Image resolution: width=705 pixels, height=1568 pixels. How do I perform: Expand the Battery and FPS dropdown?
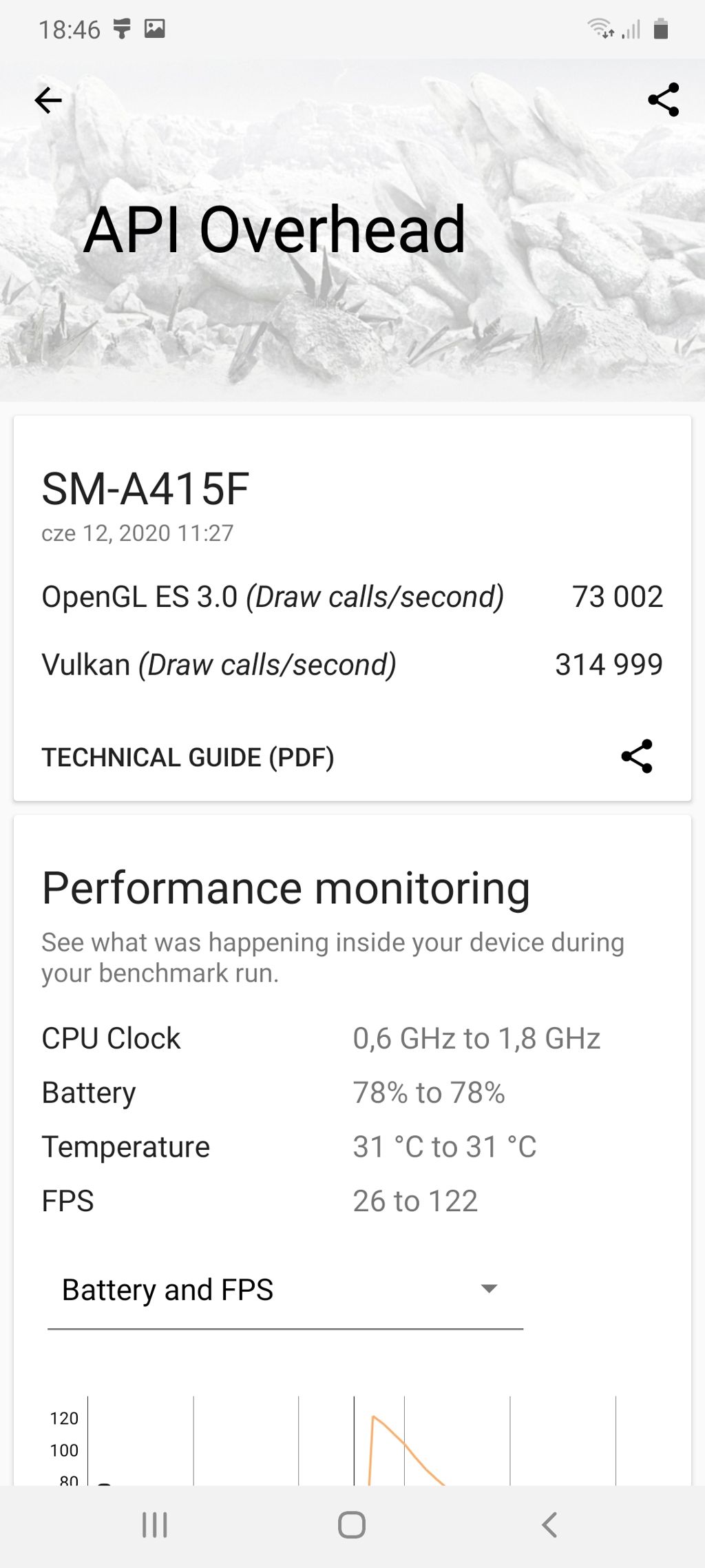coord(284,1290)
